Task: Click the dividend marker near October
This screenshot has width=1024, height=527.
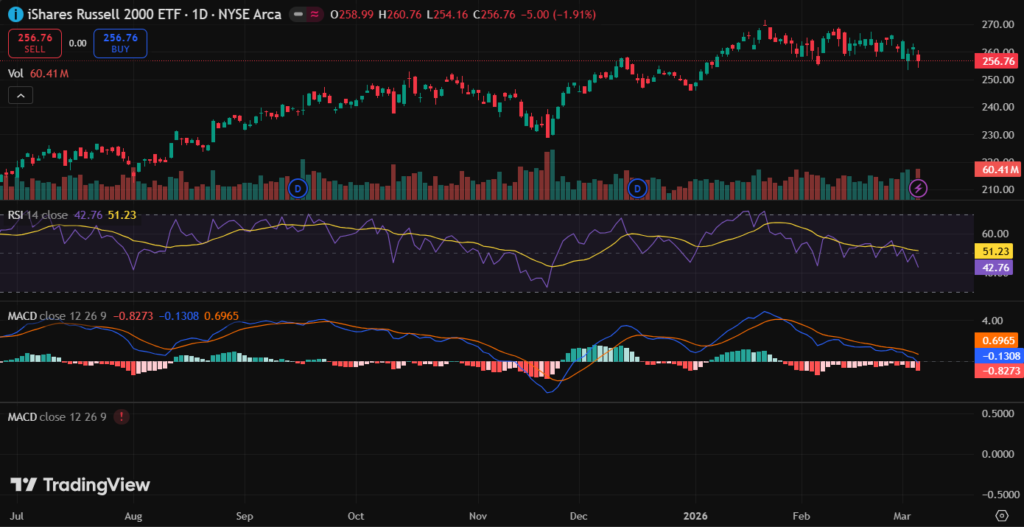Action: tap(296, 187)
